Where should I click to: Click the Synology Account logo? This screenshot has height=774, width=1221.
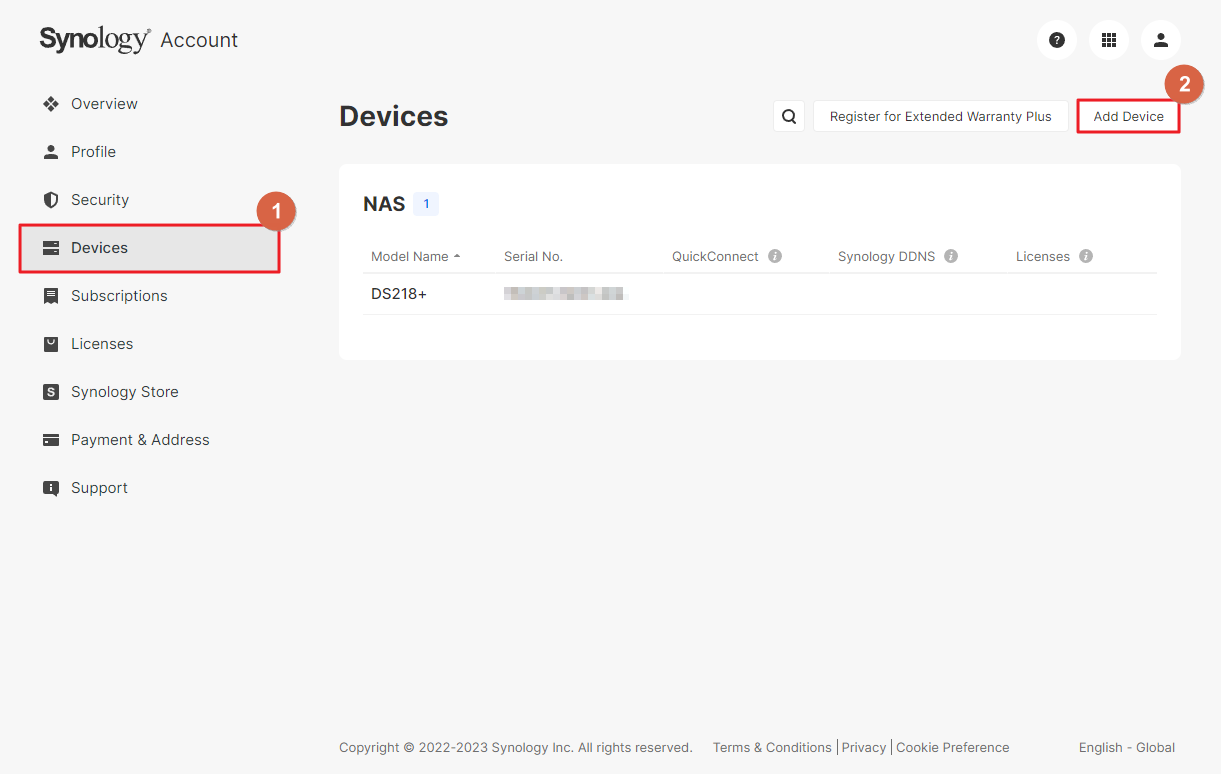(x=139, y=40)
